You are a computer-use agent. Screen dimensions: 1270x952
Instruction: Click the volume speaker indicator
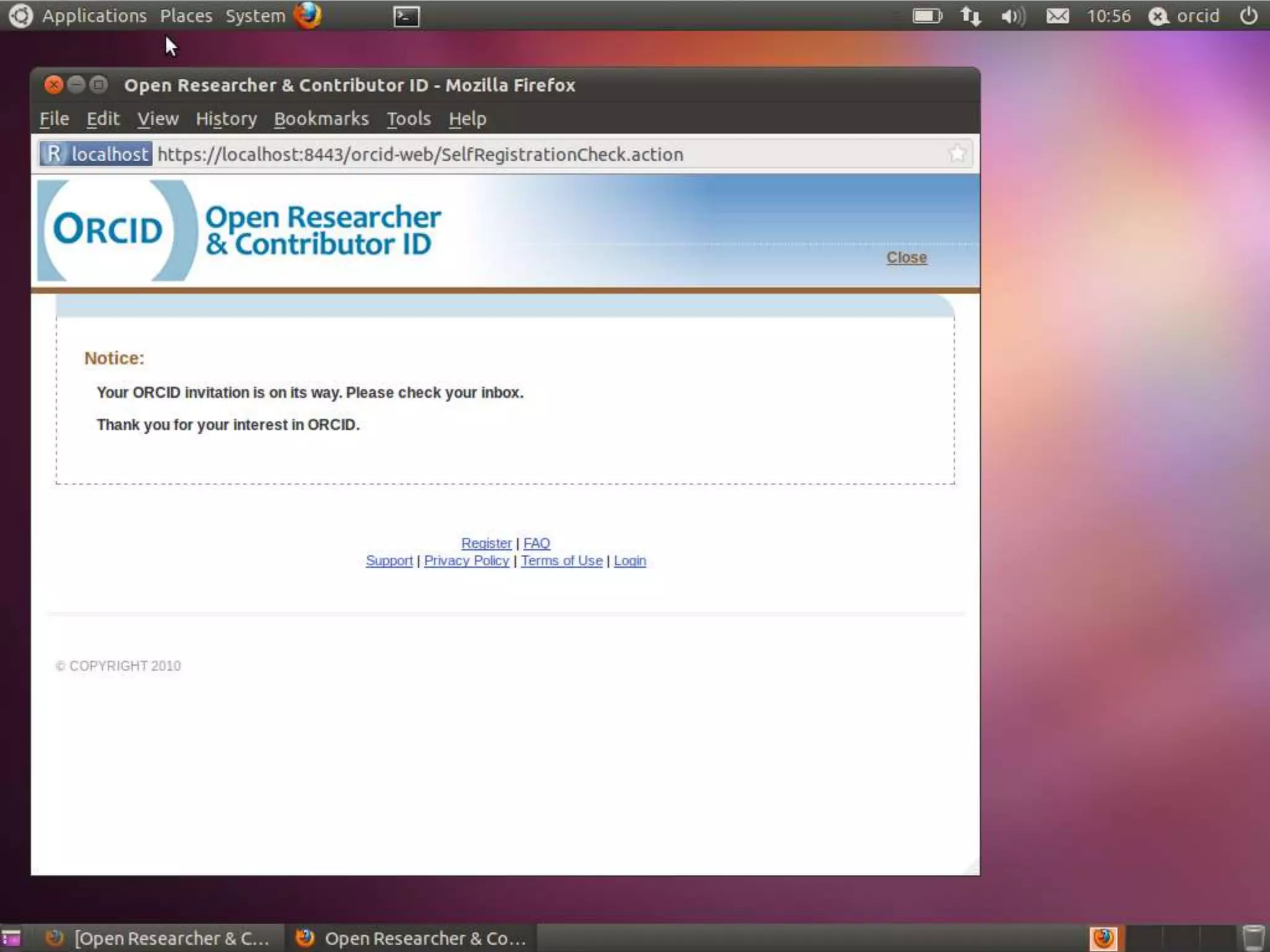point(1013,16)
